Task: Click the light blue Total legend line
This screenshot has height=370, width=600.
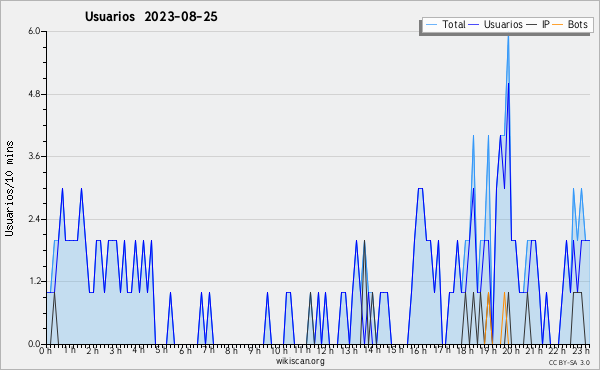Action: 432,25
